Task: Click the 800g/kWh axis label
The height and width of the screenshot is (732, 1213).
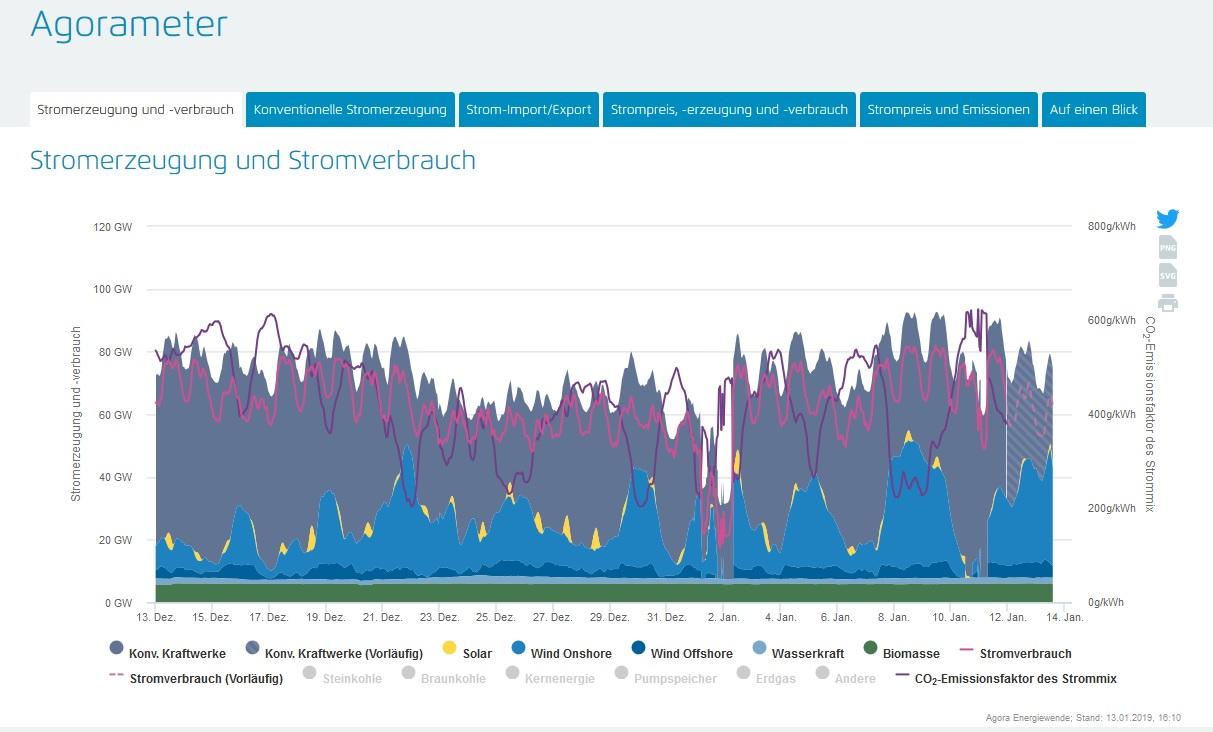Action: click(1112, 227)
